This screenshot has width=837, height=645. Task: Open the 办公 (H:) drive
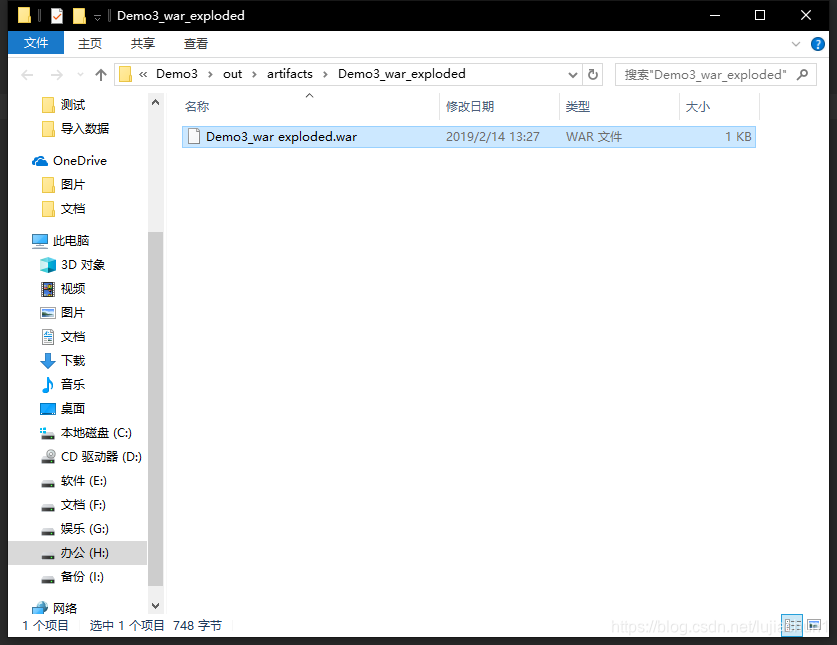click(x=78, y=553)
